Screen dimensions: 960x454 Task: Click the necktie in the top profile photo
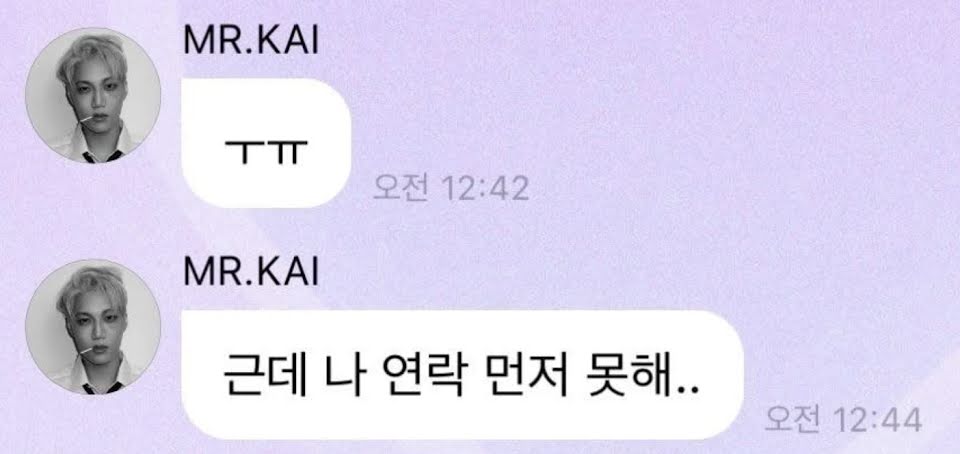click(97, 157)
